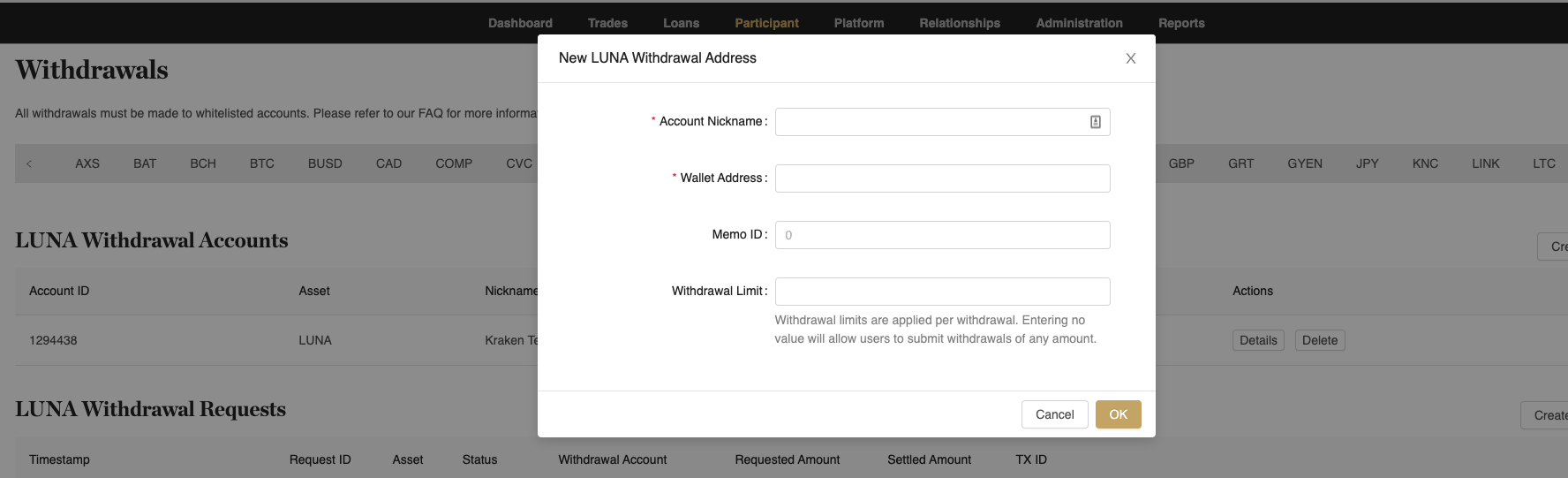
Task: Select the Memo ID input
Action: point(942,235)
